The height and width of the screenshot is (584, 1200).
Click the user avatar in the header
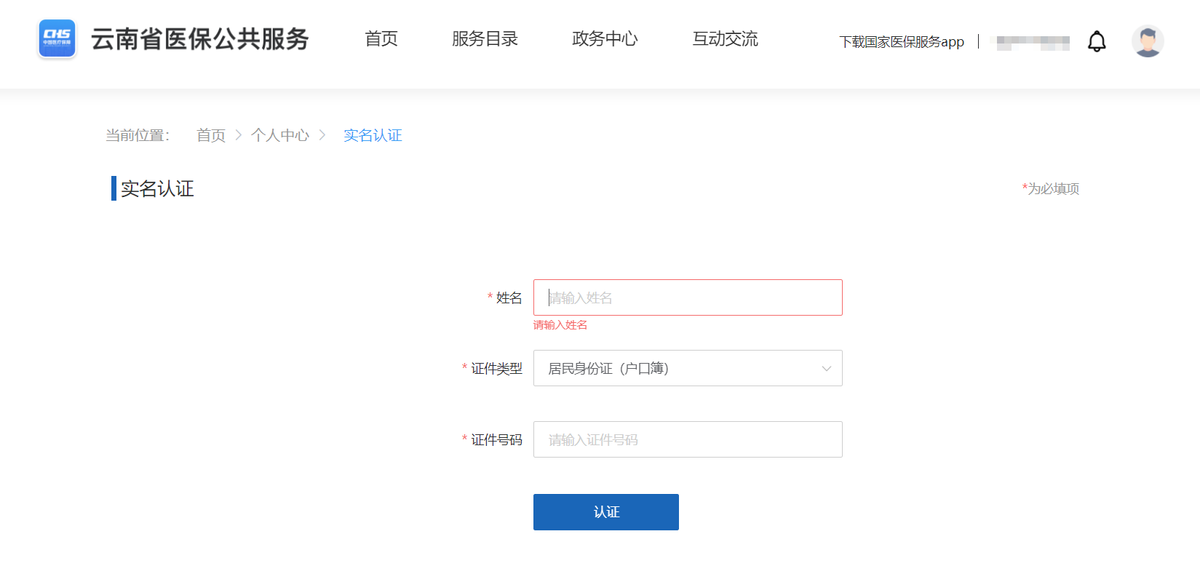tap(1148, 40)
